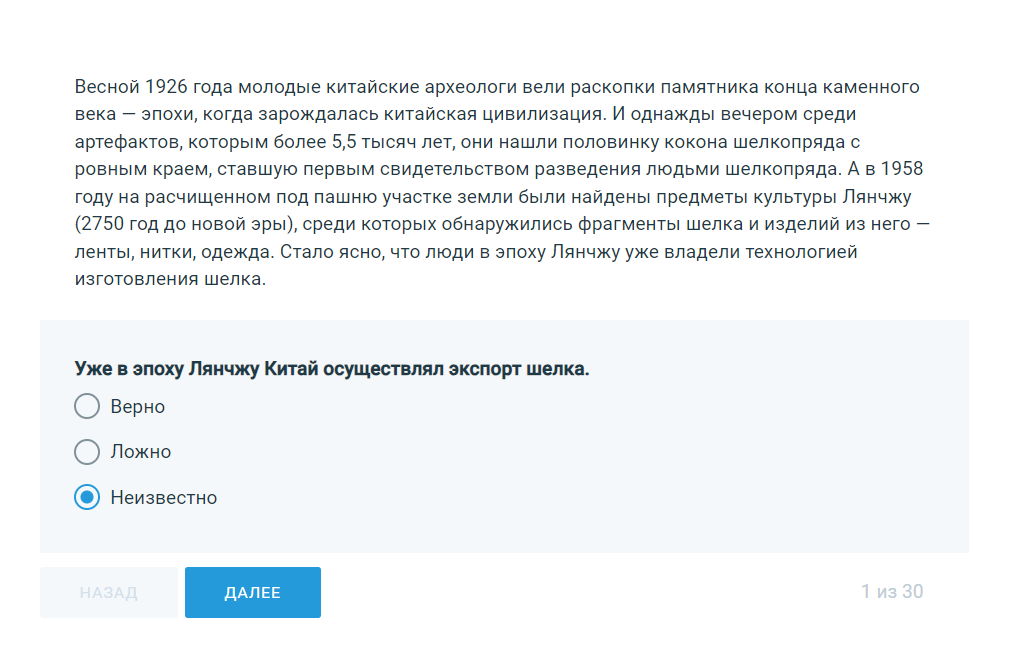Select the "Верно" radio button

(x=87, y=407)
